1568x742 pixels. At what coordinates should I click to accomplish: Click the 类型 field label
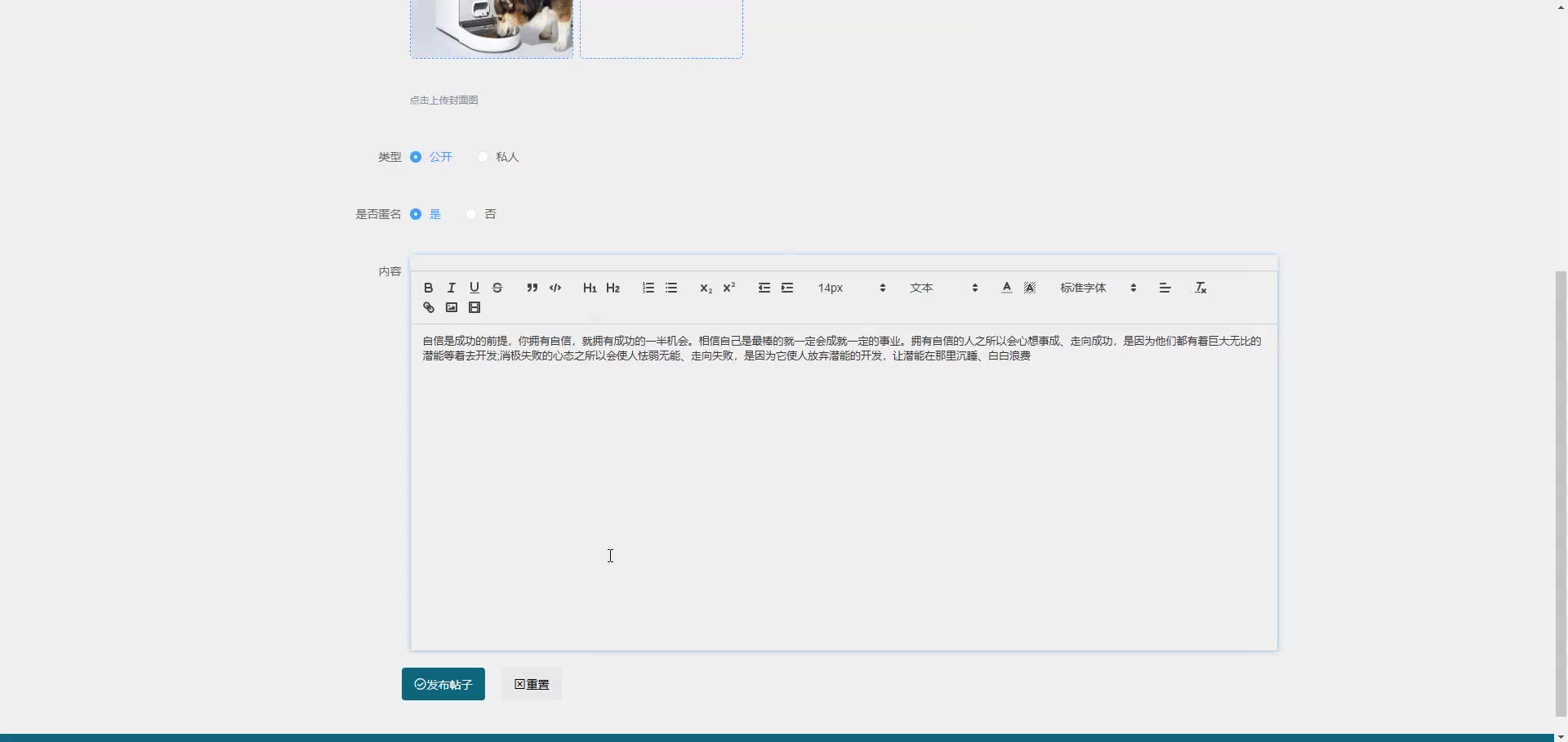[x=390, y=157]
